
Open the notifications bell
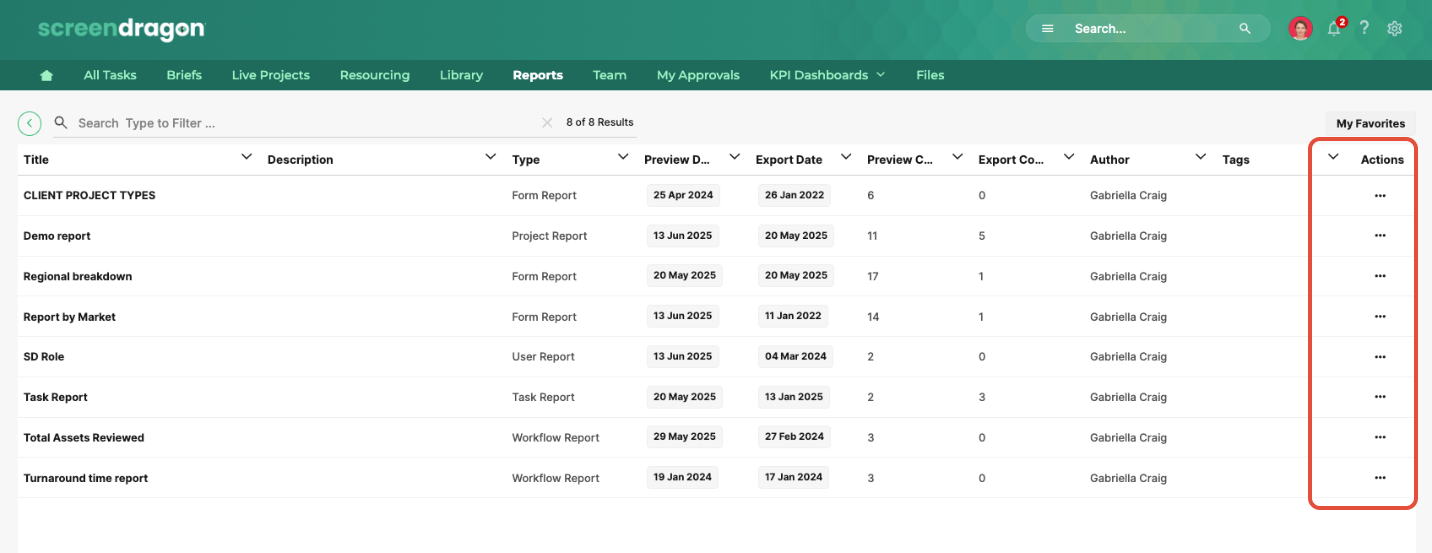point(1334,29)
